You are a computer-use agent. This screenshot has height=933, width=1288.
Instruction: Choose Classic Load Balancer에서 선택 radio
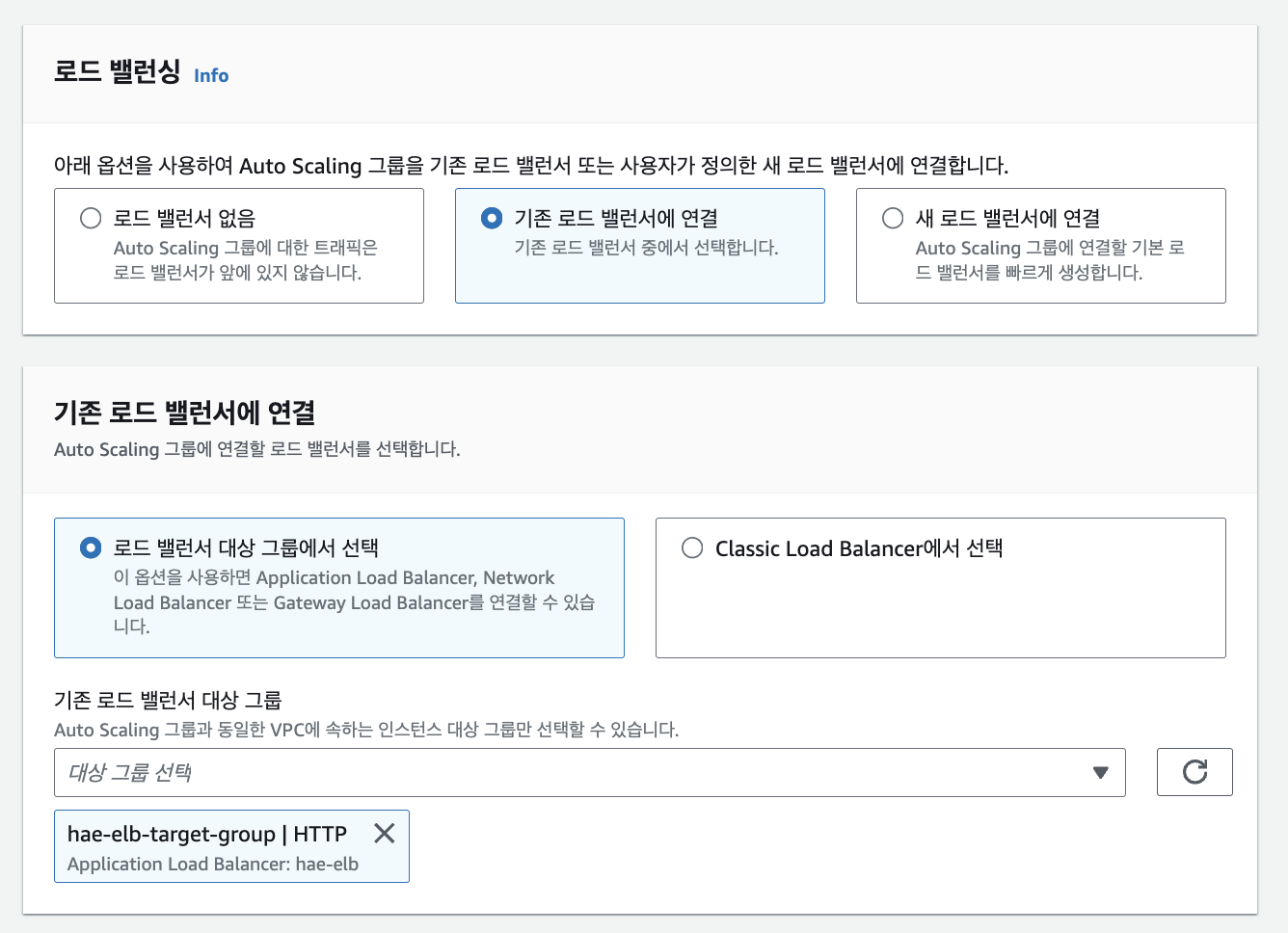tap(692, 547)
